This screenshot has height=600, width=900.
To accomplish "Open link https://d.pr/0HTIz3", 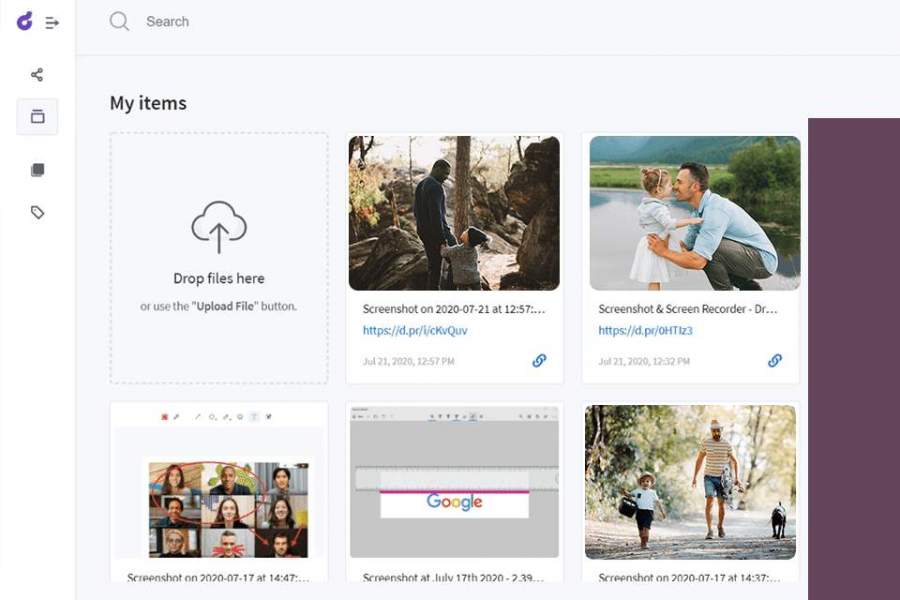I will coord(645,331).
